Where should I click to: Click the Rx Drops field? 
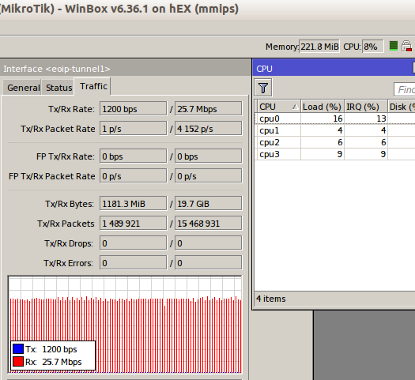tap(208, 243)
